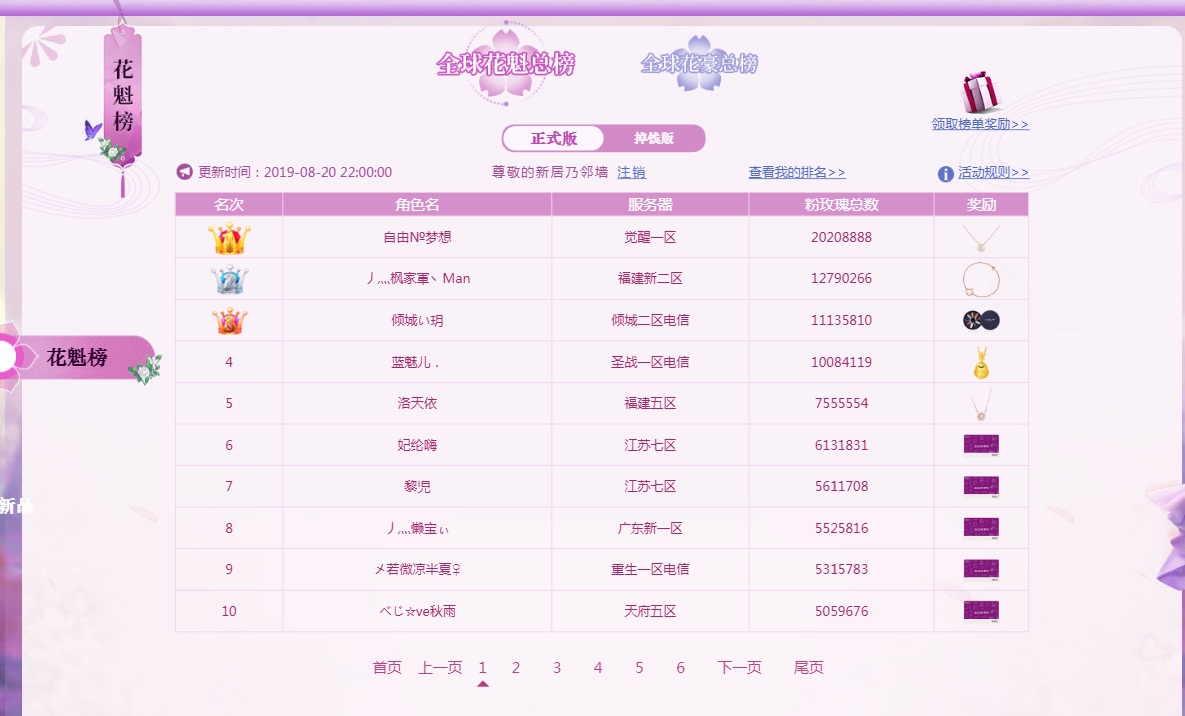Viewport: 1185px width, 716px height.
Task: Click the 领取榜单奖励 link
Action: (980, 124)
